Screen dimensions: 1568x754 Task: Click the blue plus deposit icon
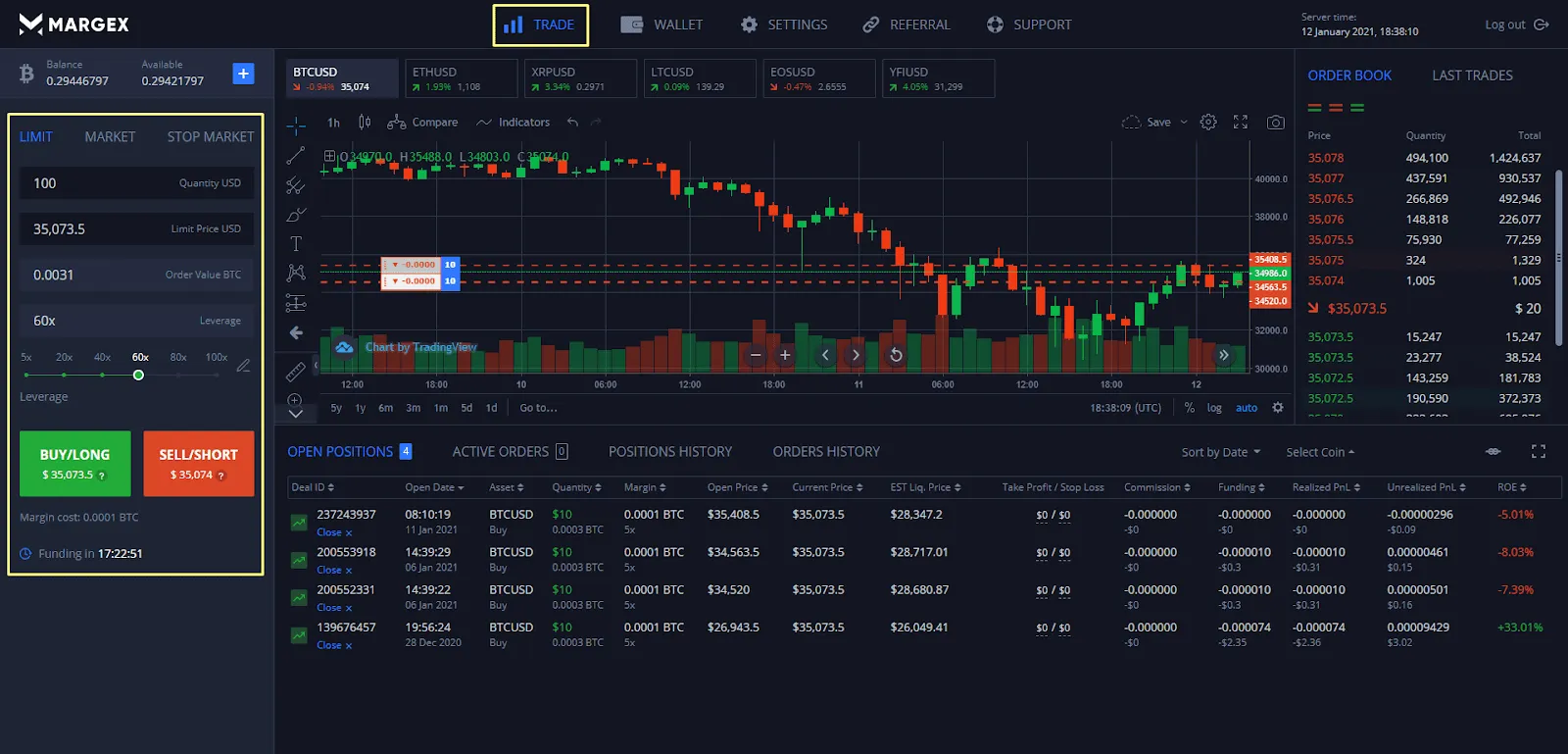[x=243, y=74]
